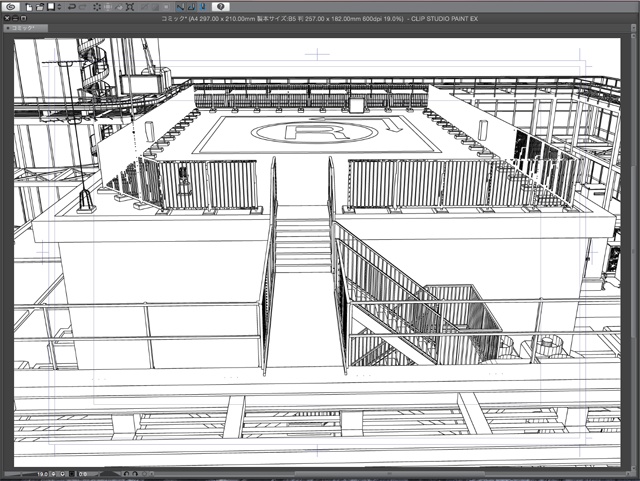This screenshot has width=640, height=481.
Task: Create a new document
Action: click(29, 7)
